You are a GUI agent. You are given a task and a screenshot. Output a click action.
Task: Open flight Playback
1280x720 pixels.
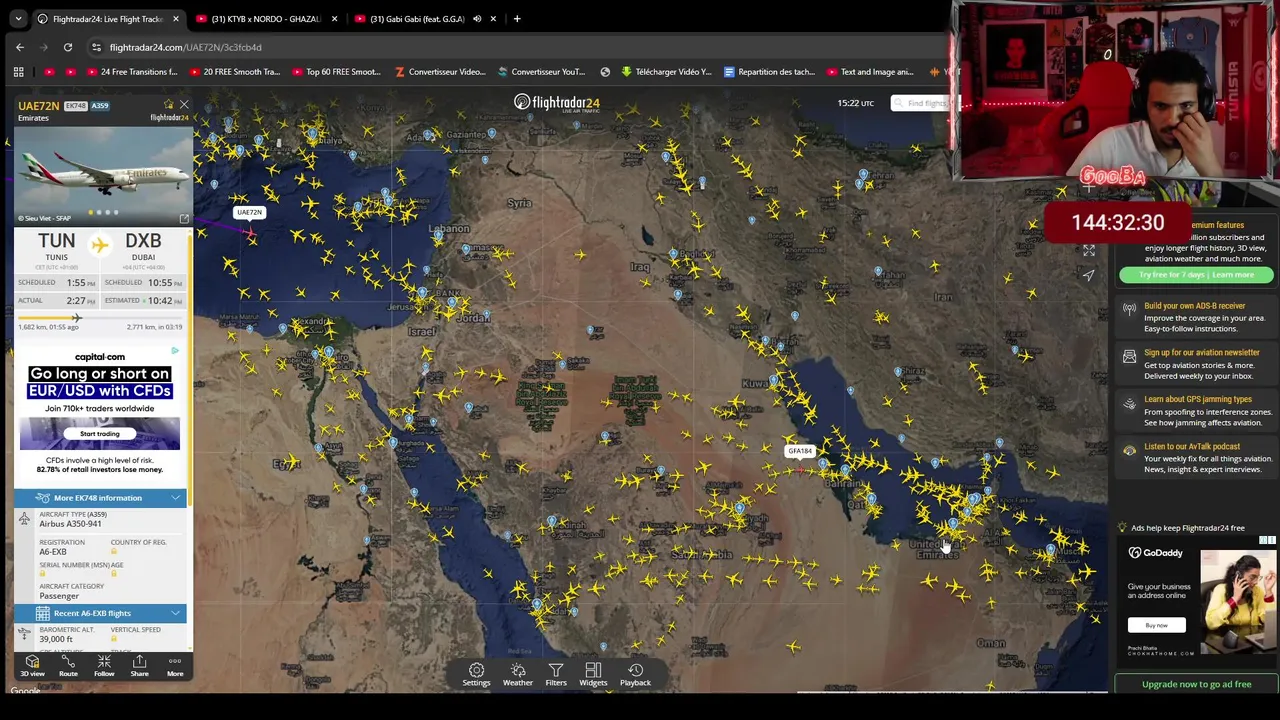[x=635, y=675]
